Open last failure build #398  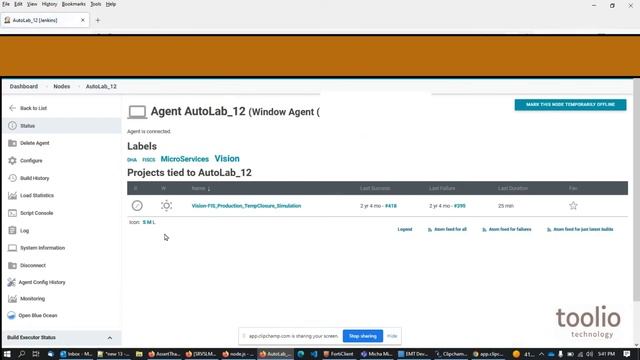(460, 206)
